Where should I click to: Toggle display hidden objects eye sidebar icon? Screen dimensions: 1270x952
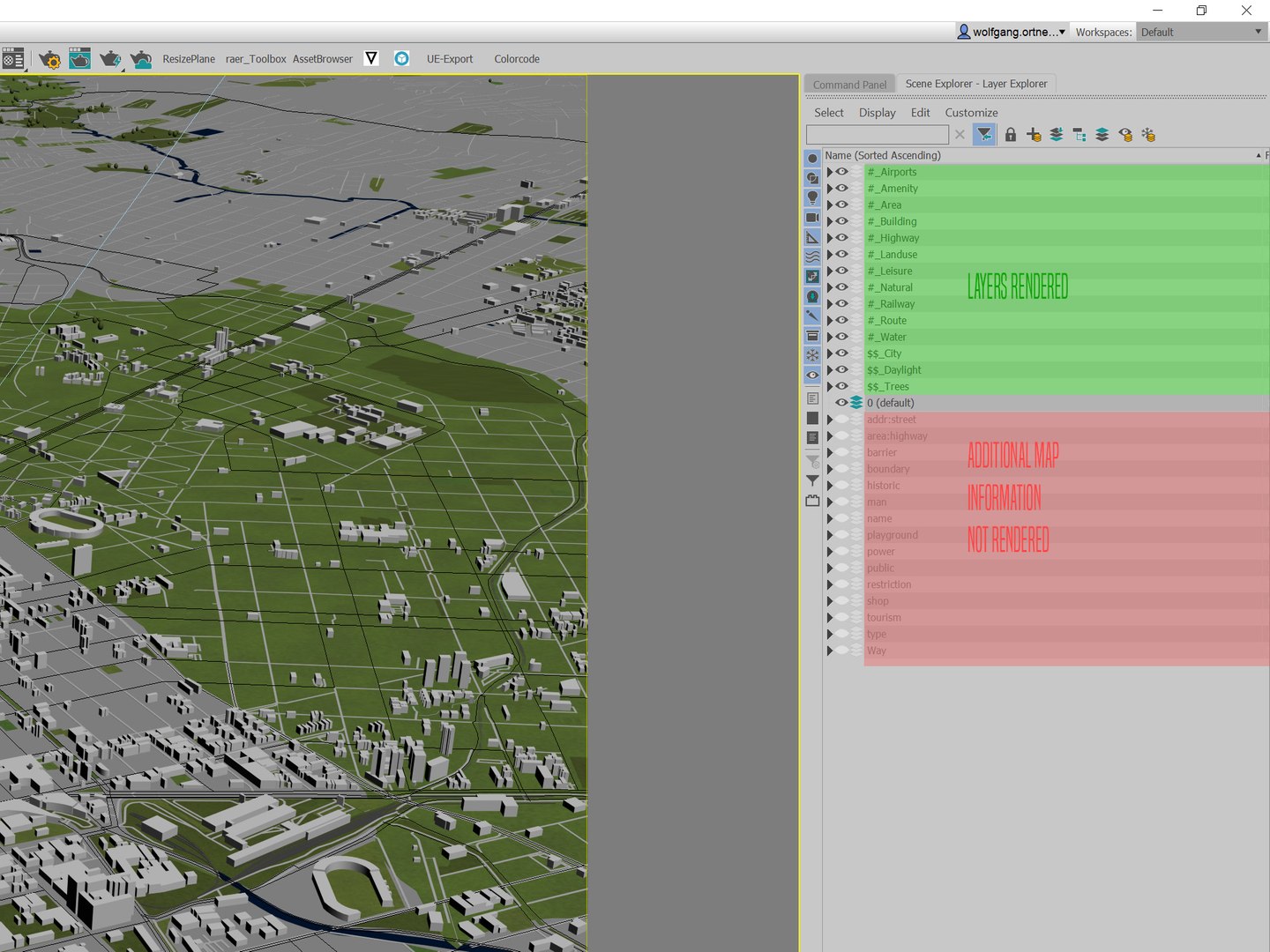pyautogui.click(x=812, y=375)
